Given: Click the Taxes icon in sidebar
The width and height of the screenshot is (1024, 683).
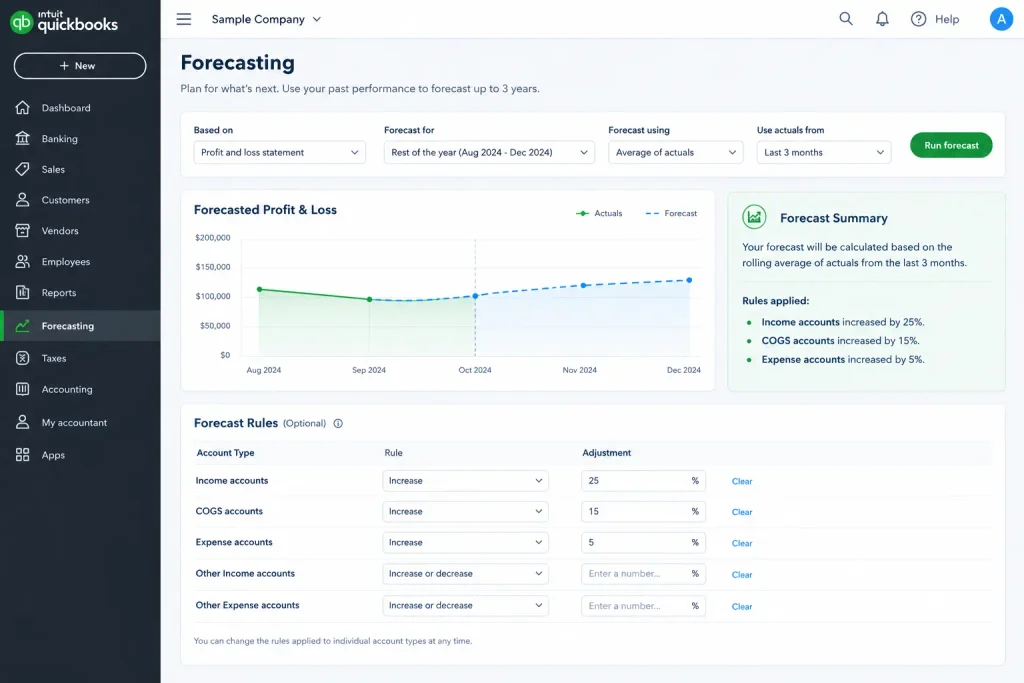Looking at the screenshot, I should click(22, 358).
